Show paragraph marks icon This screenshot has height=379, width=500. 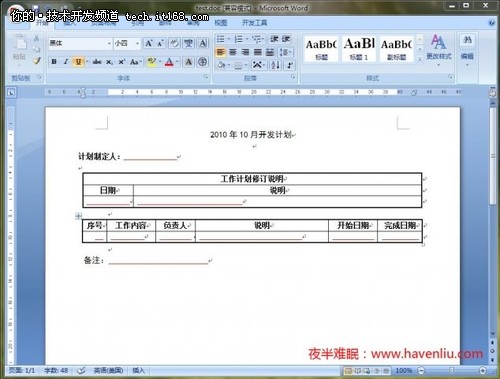[290, 65]
